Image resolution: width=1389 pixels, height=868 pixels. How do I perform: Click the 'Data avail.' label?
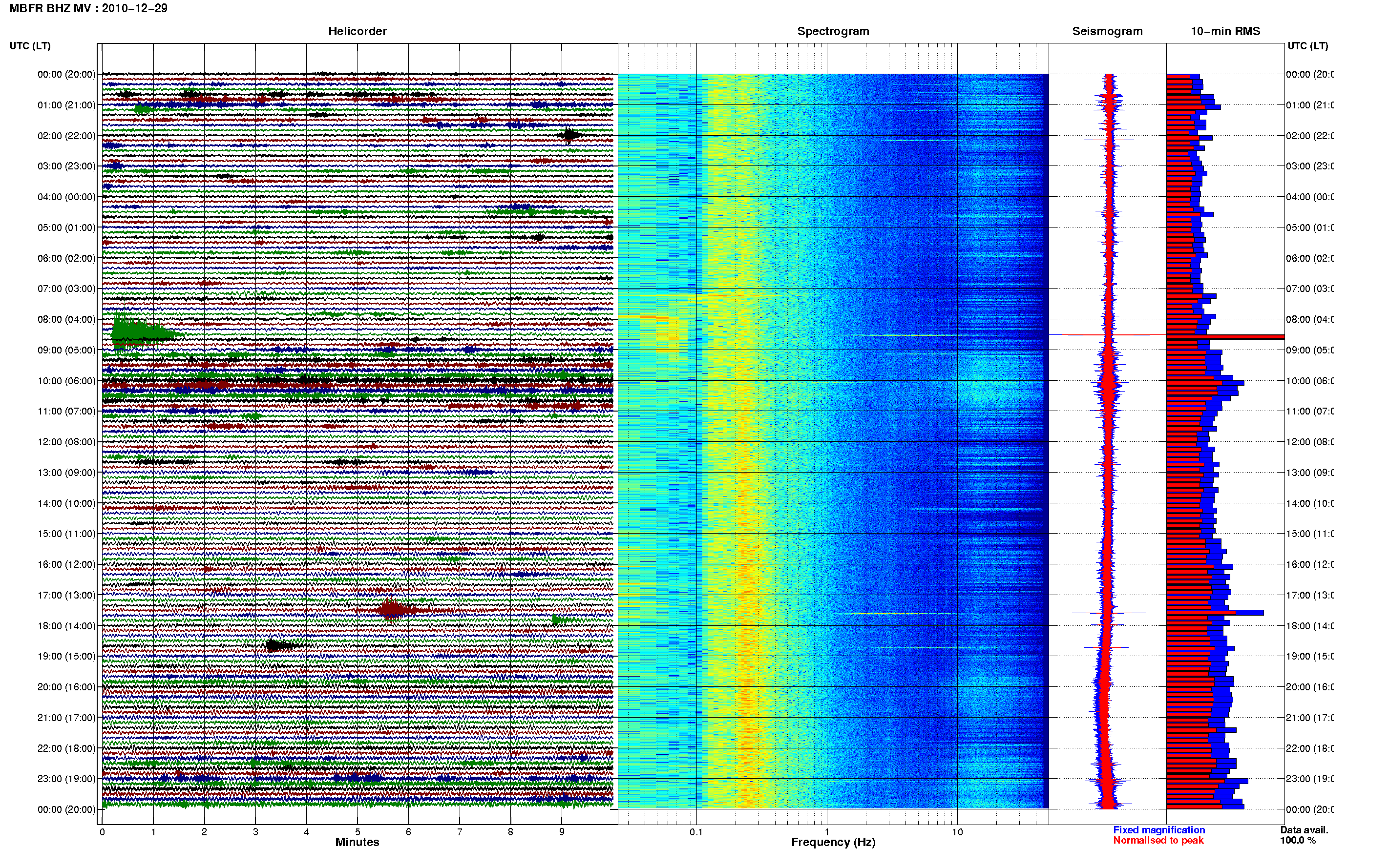pyautogui.click(x=1304, y=829)
